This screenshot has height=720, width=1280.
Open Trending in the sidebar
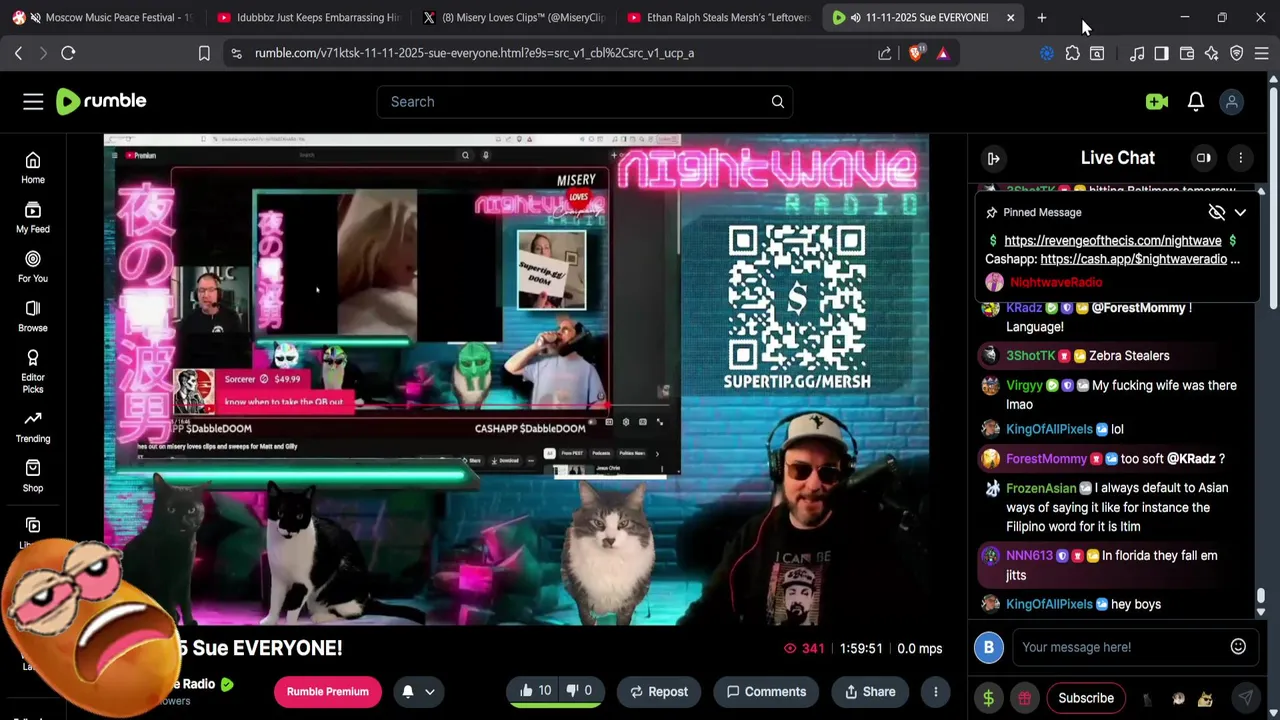[x=33, y=427]
